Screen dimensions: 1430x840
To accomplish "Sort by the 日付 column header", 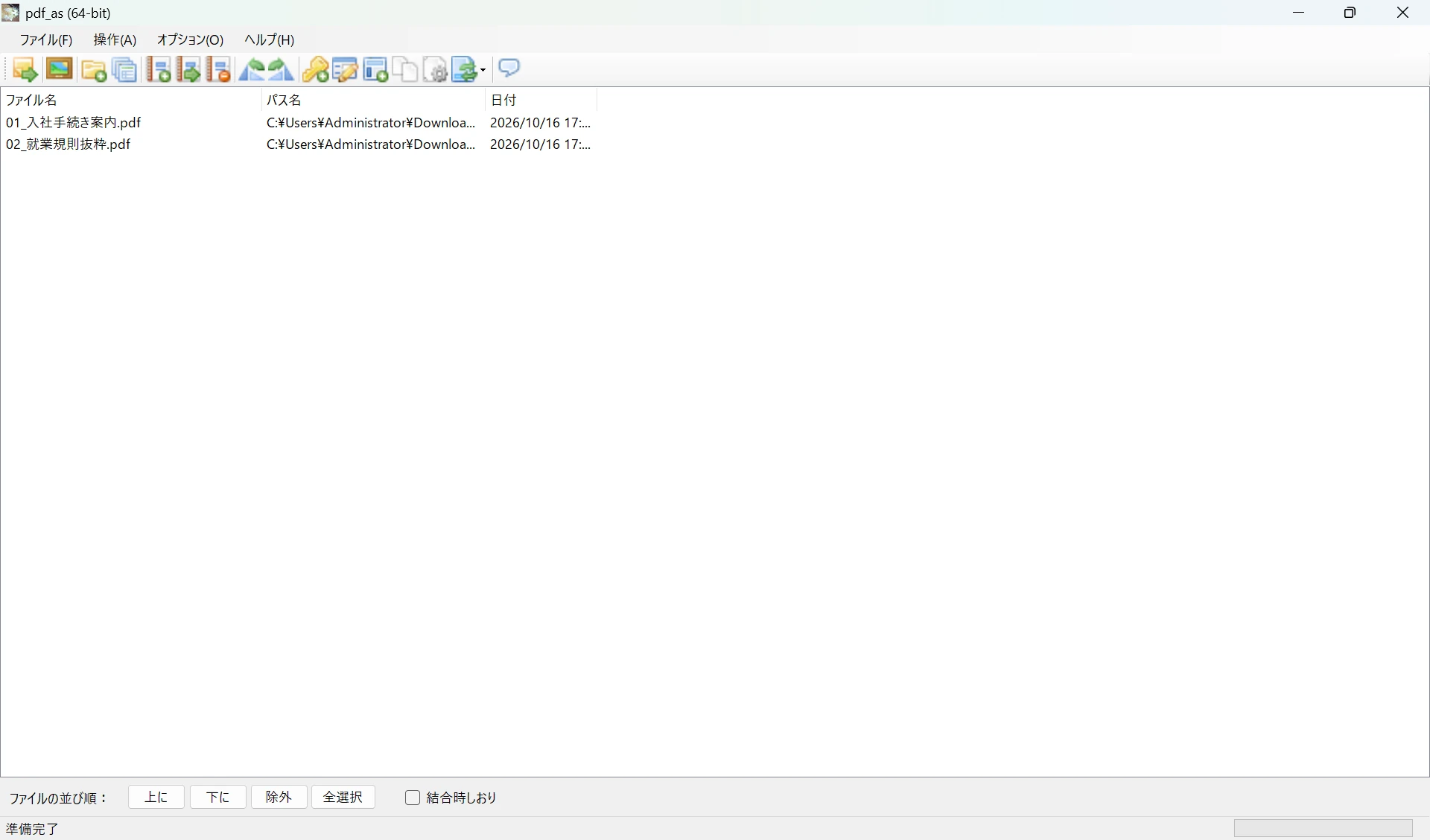I will [541, 100].
